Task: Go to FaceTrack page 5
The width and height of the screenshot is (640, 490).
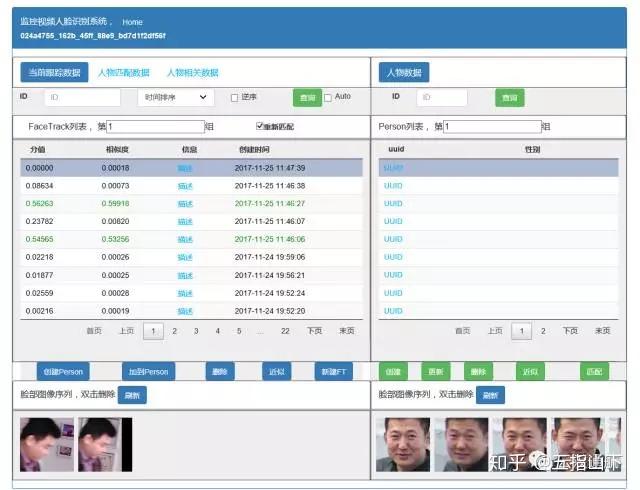Action: pos(239,331)
